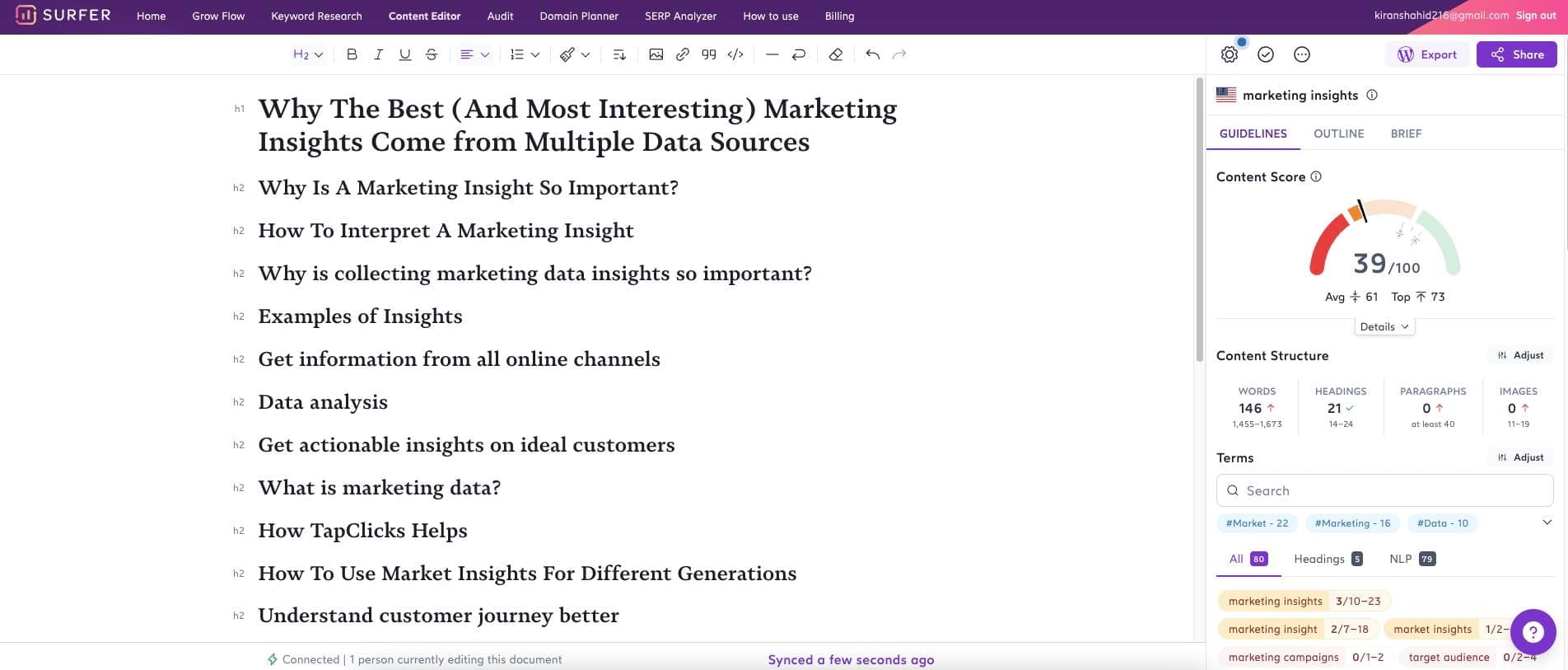Toggle the #Data term filter

pos(1442,523)
